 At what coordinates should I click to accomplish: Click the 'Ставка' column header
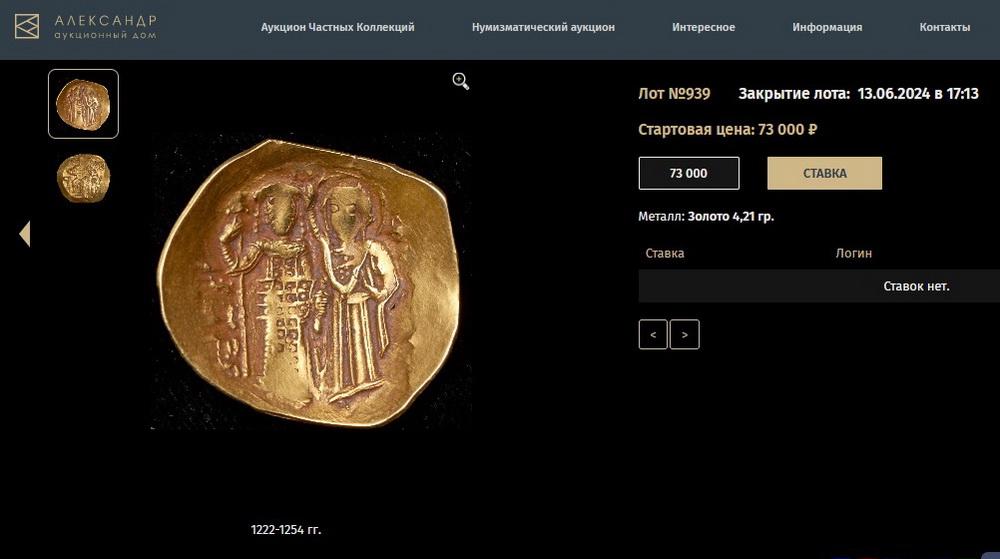665,254
